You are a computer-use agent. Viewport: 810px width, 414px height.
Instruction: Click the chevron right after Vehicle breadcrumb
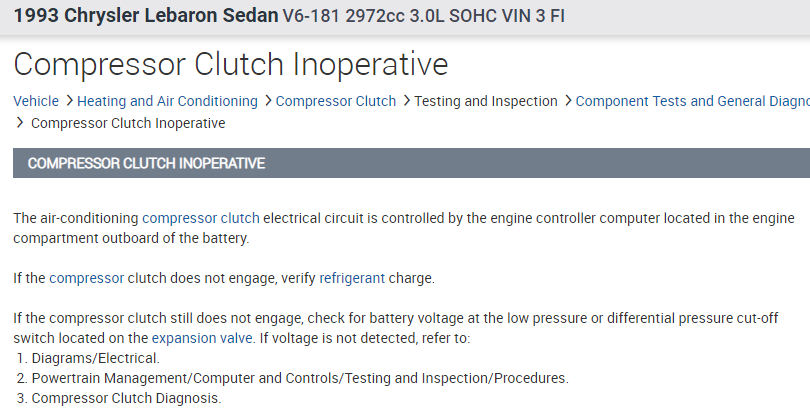(68, 101)
